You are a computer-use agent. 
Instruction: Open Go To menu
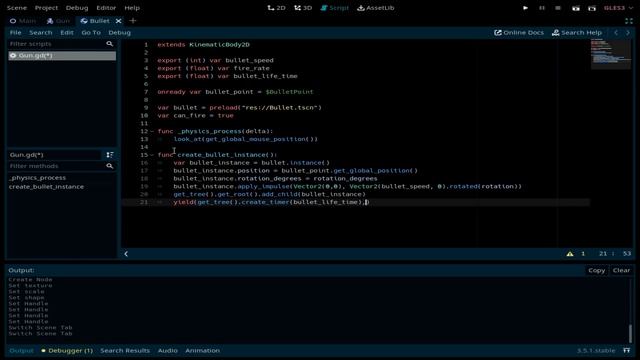pyautogui.click(x=91, y=32)
